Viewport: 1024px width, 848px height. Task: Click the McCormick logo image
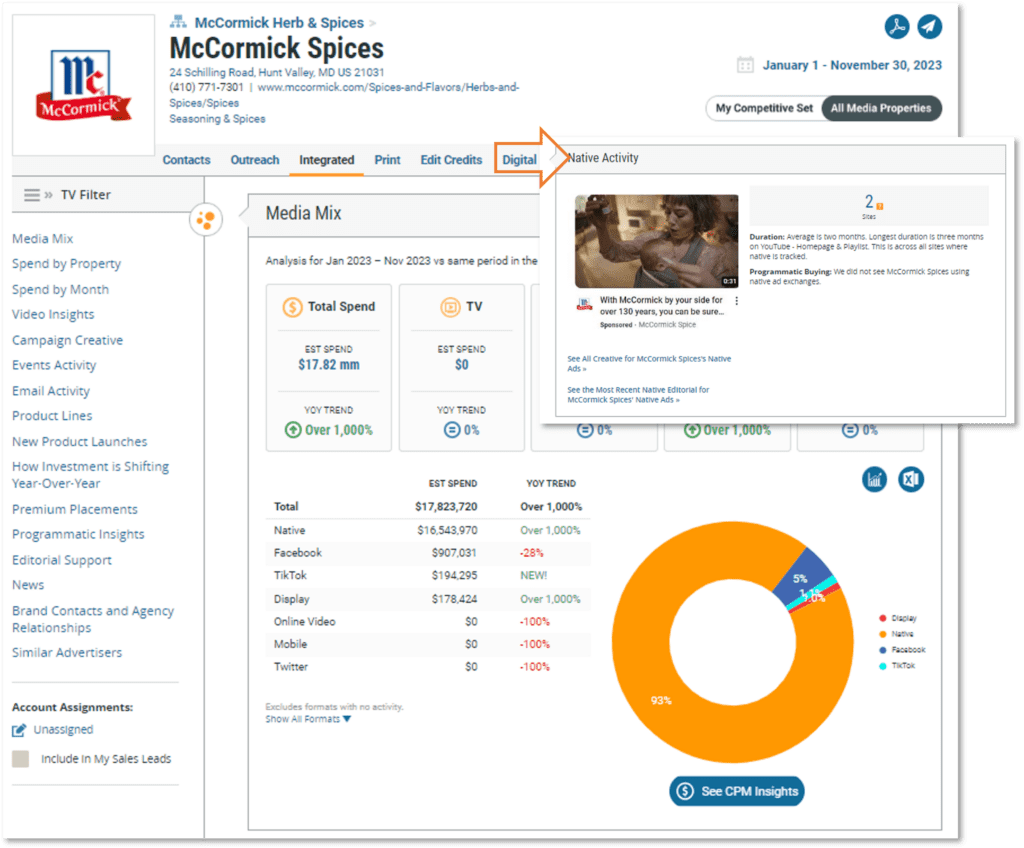[83, 86]
